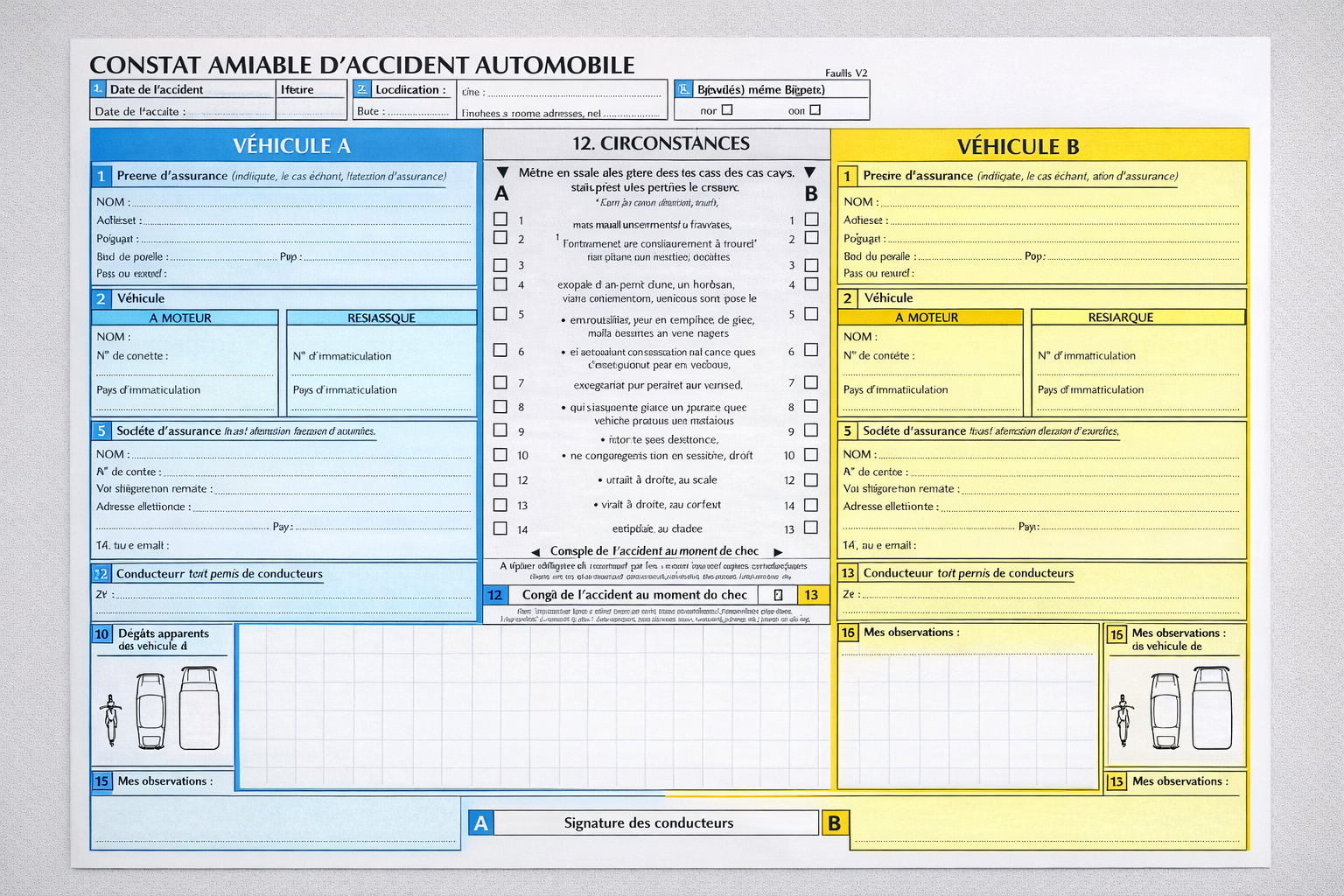Screen dimensions: 1344x896
Task: Click the right arrow after 'Comsple de l'accident'
Action: pos(778,552)
